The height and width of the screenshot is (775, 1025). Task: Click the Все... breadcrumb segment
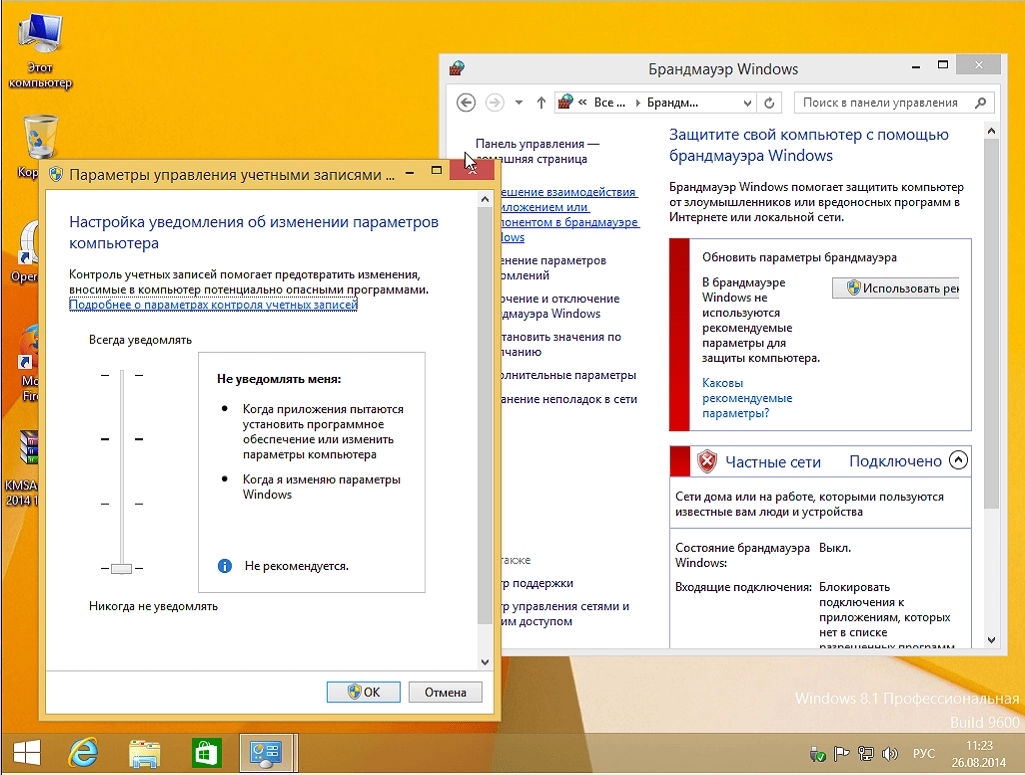tap(609, 103)
